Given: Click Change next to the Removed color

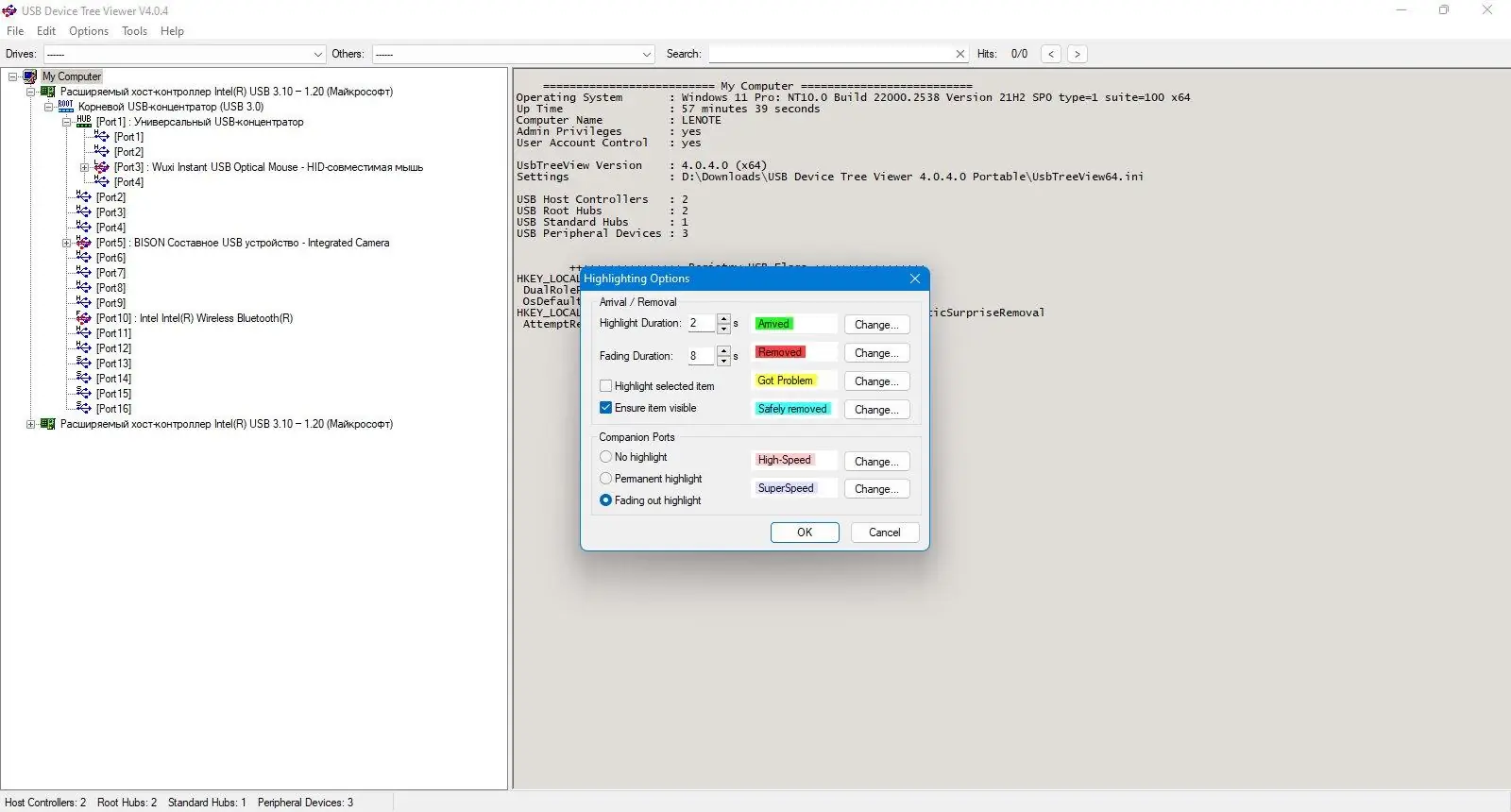Looking at the screenshot, I should pyautogui.click(x=876, y=353).
